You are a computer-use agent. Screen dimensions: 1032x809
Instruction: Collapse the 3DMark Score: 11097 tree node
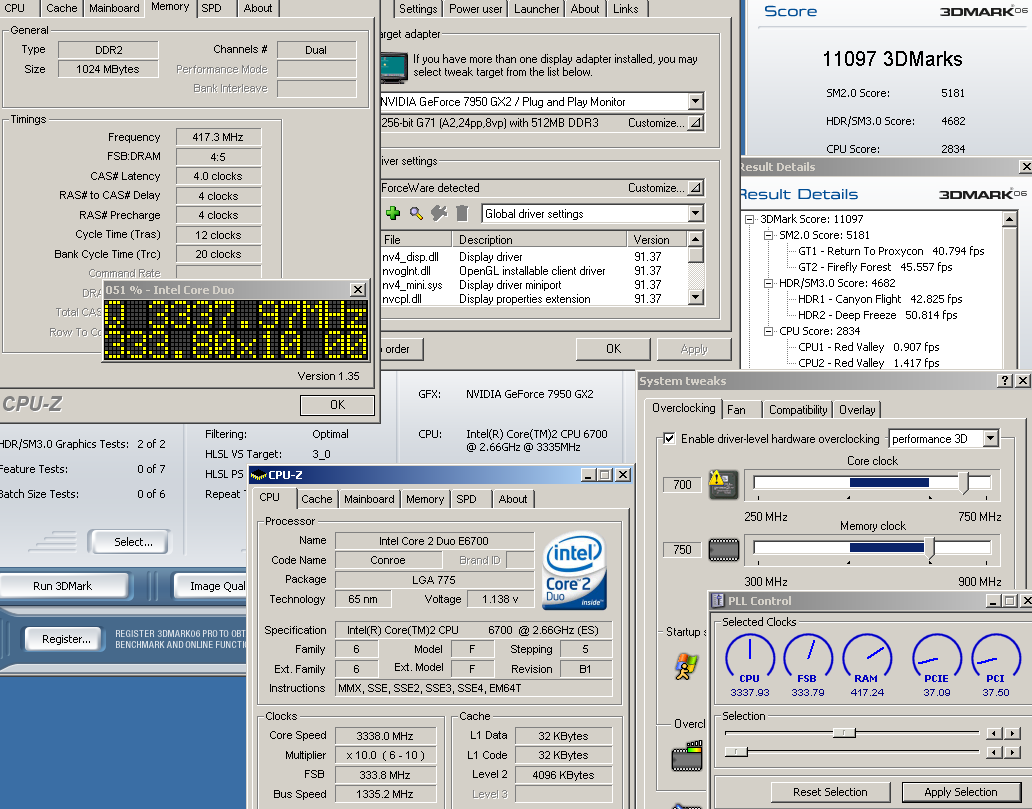click(750, 219)
